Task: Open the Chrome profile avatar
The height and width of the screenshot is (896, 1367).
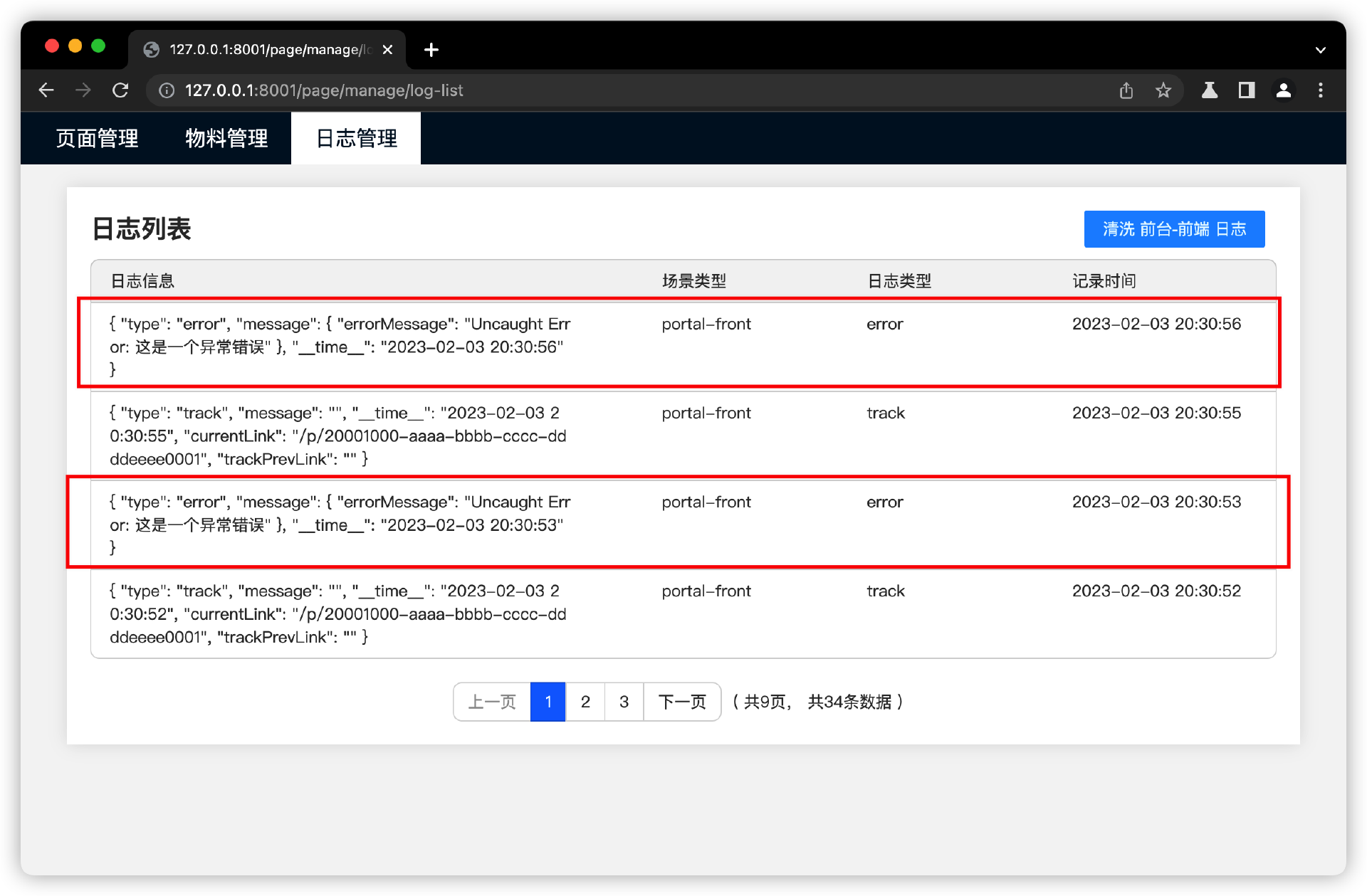Action: coord(1283,90)
